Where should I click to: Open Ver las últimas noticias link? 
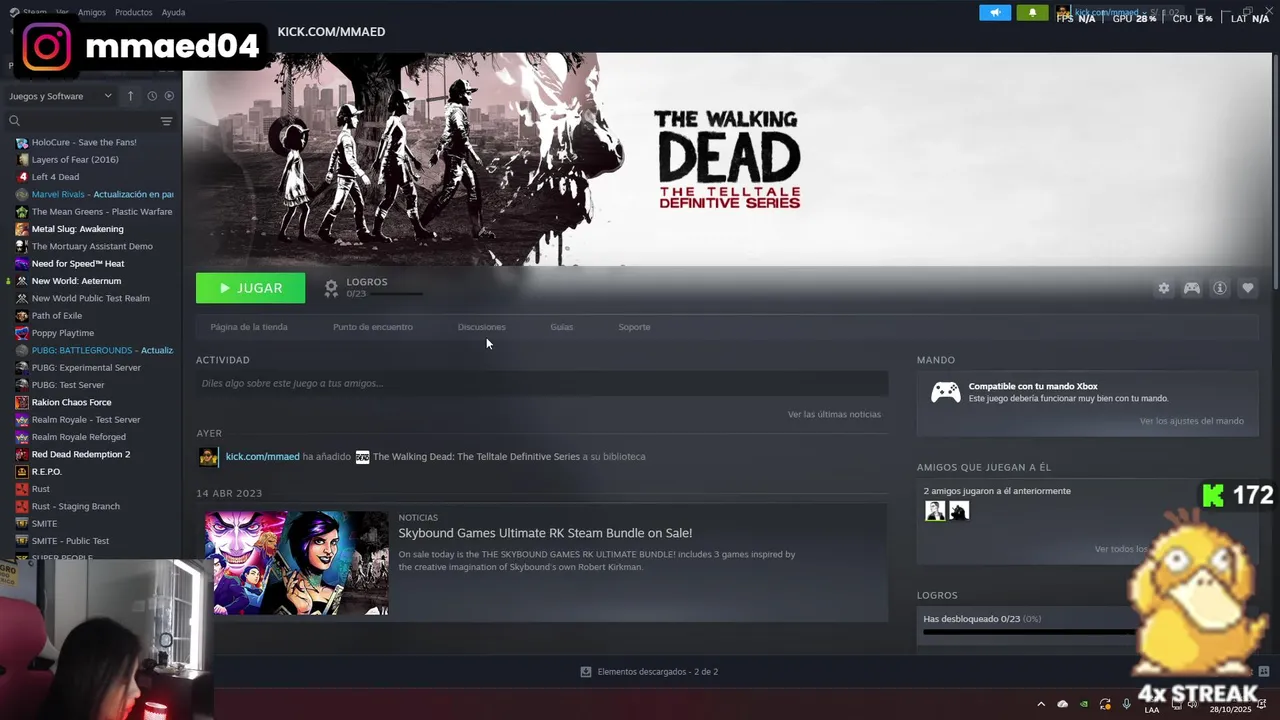(834, 414)
